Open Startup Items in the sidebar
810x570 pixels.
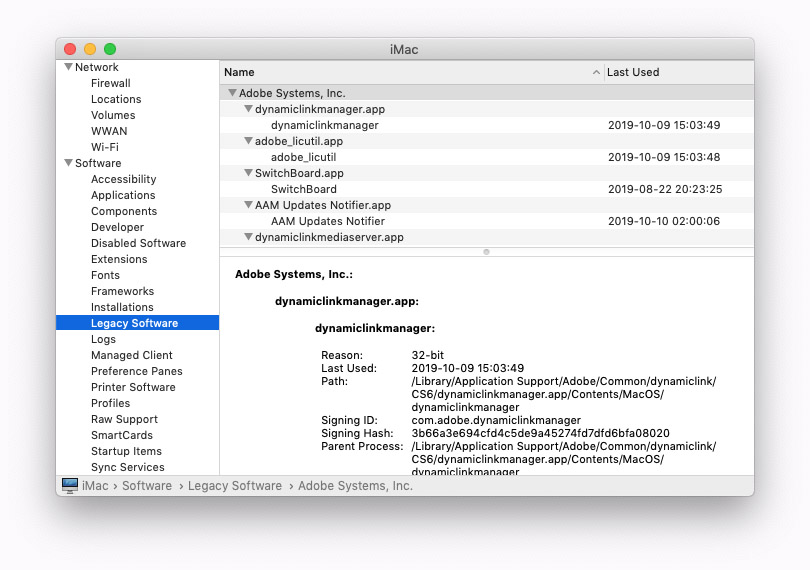(126, 452)
